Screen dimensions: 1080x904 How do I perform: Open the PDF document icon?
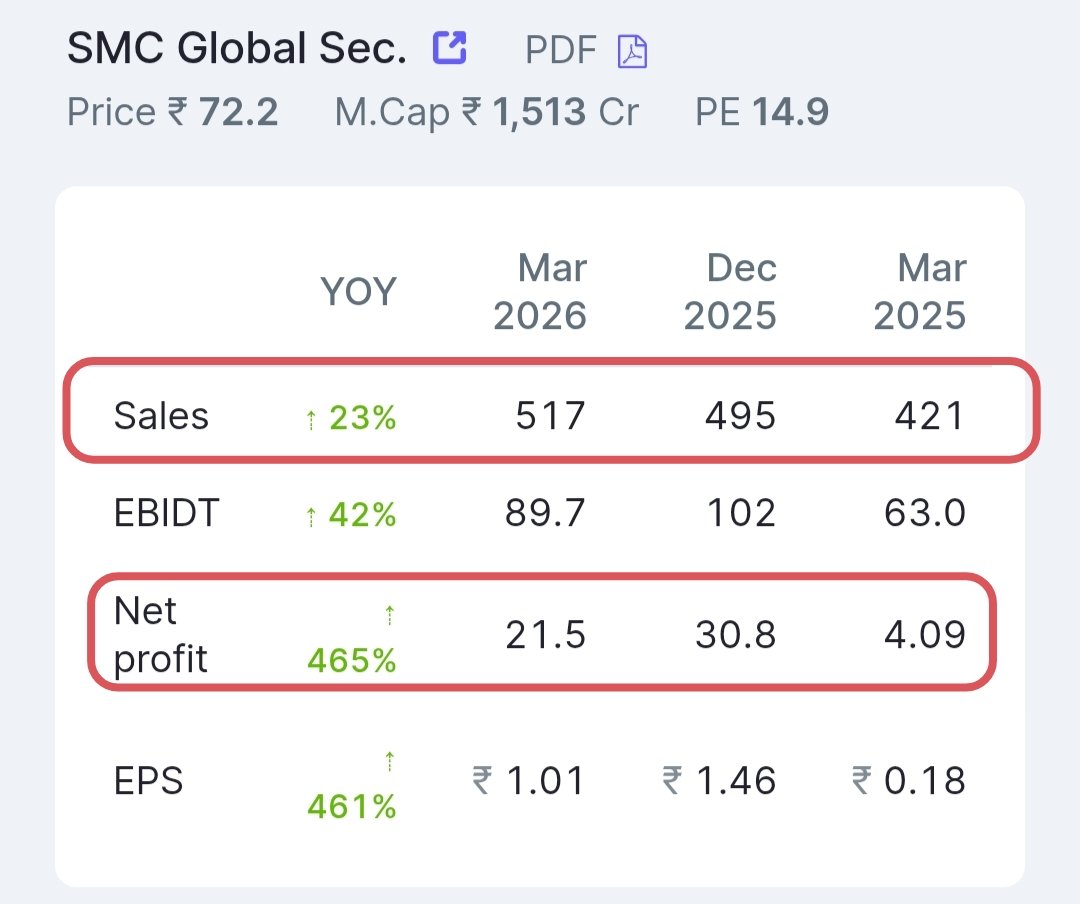click(632, 51)
